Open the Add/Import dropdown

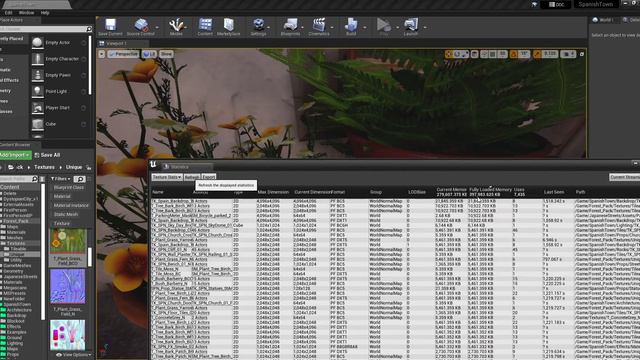pyautogui.click(x=15, y=155)
